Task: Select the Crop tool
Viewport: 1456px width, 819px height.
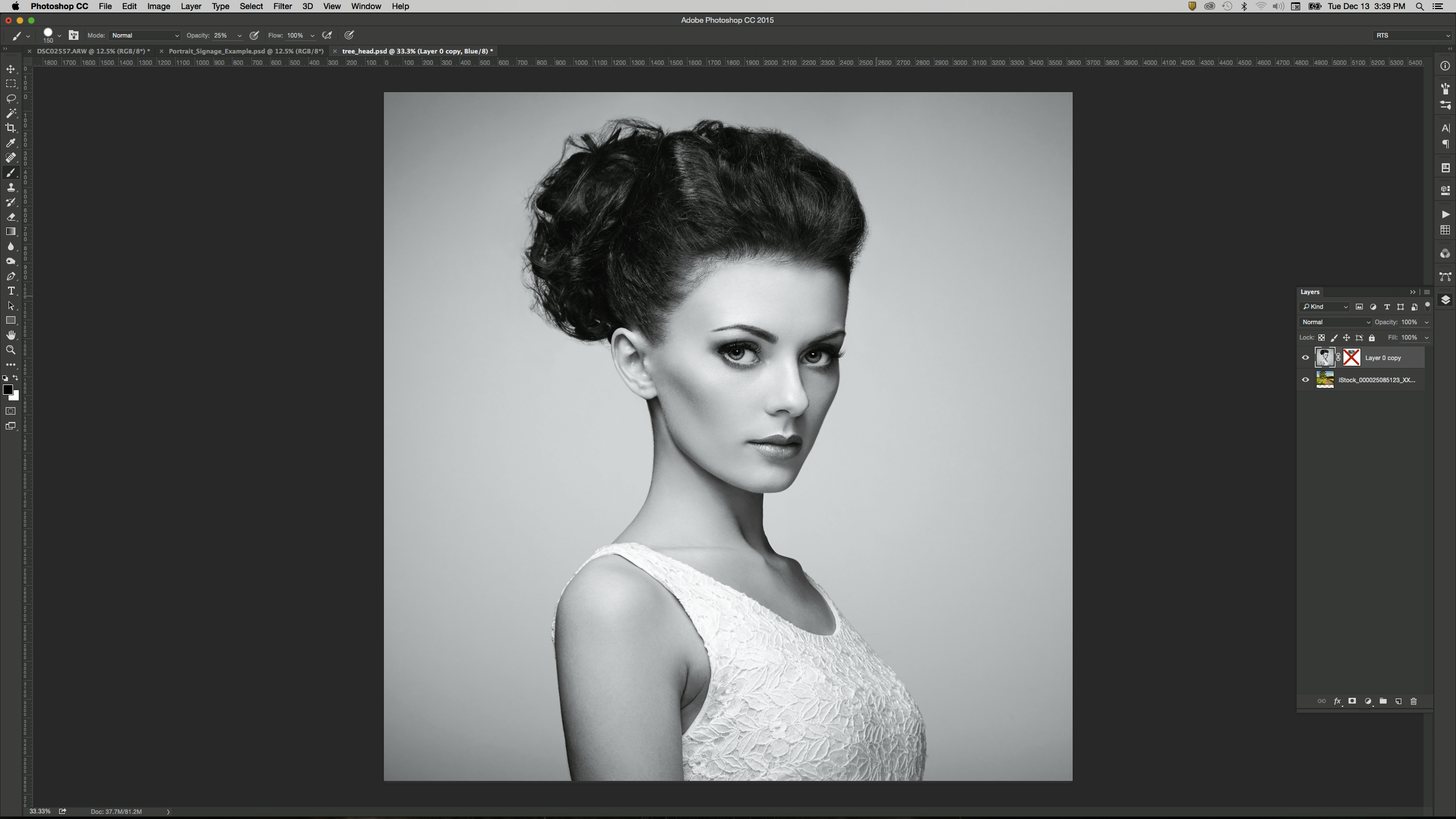Action: 11,128
